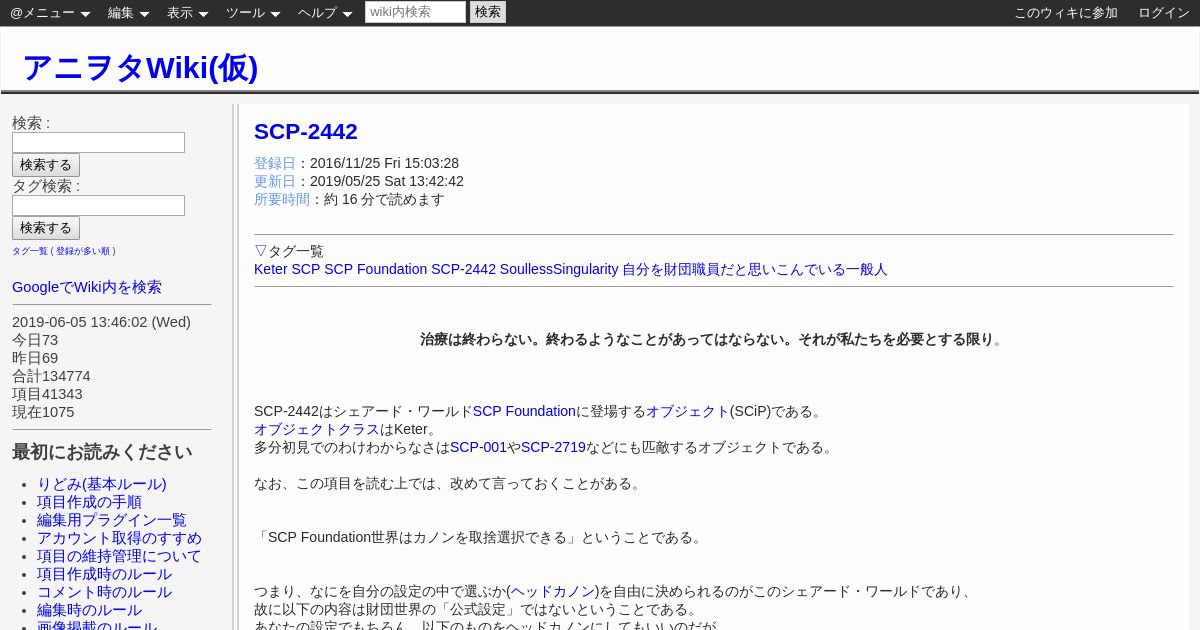The image size is (1200, 630).
Task: Click このウィキに参加 link
Action: [x=1066, y=13]
